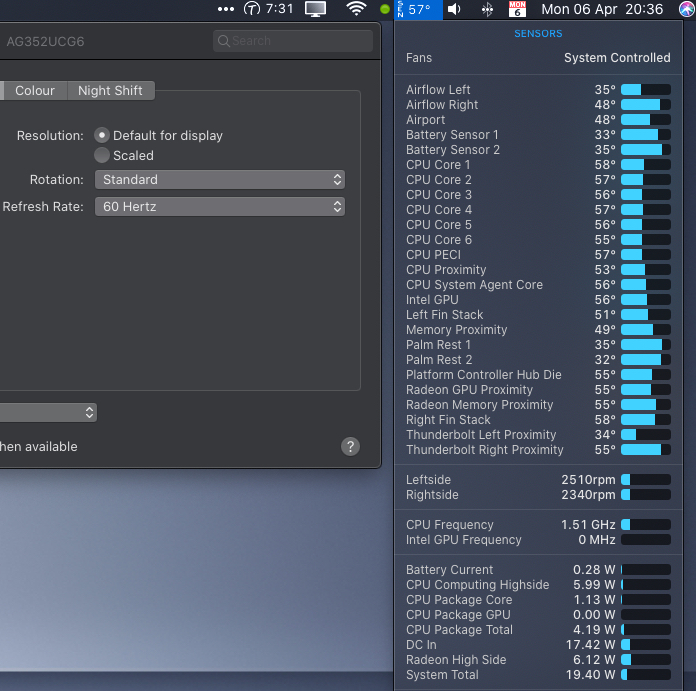Open the display mirroring menu bar icon
The image size is (696, 691).
point(315,9)
